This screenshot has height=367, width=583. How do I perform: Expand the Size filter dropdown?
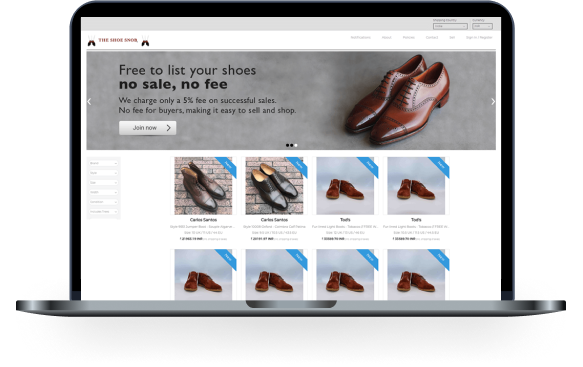[x=103, y=183]
